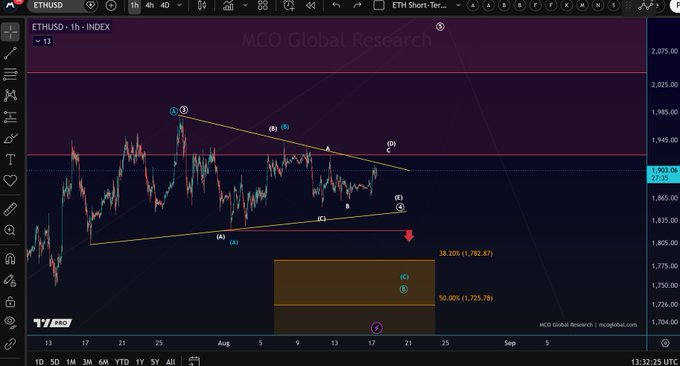Redo the last chart action

pos(357,6)
